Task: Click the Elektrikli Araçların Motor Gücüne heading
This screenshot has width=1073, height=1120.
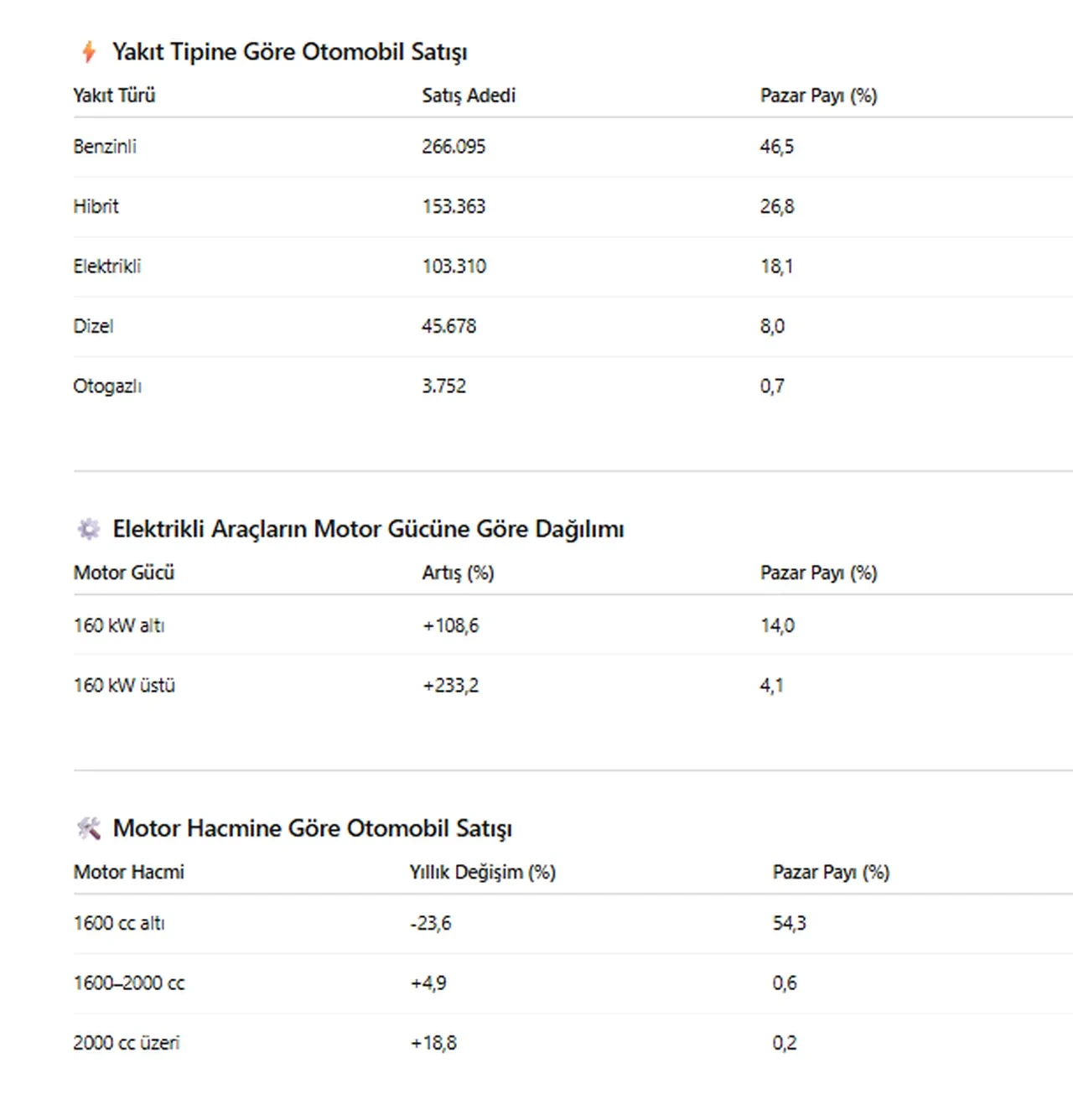Action: click(368, 529)
